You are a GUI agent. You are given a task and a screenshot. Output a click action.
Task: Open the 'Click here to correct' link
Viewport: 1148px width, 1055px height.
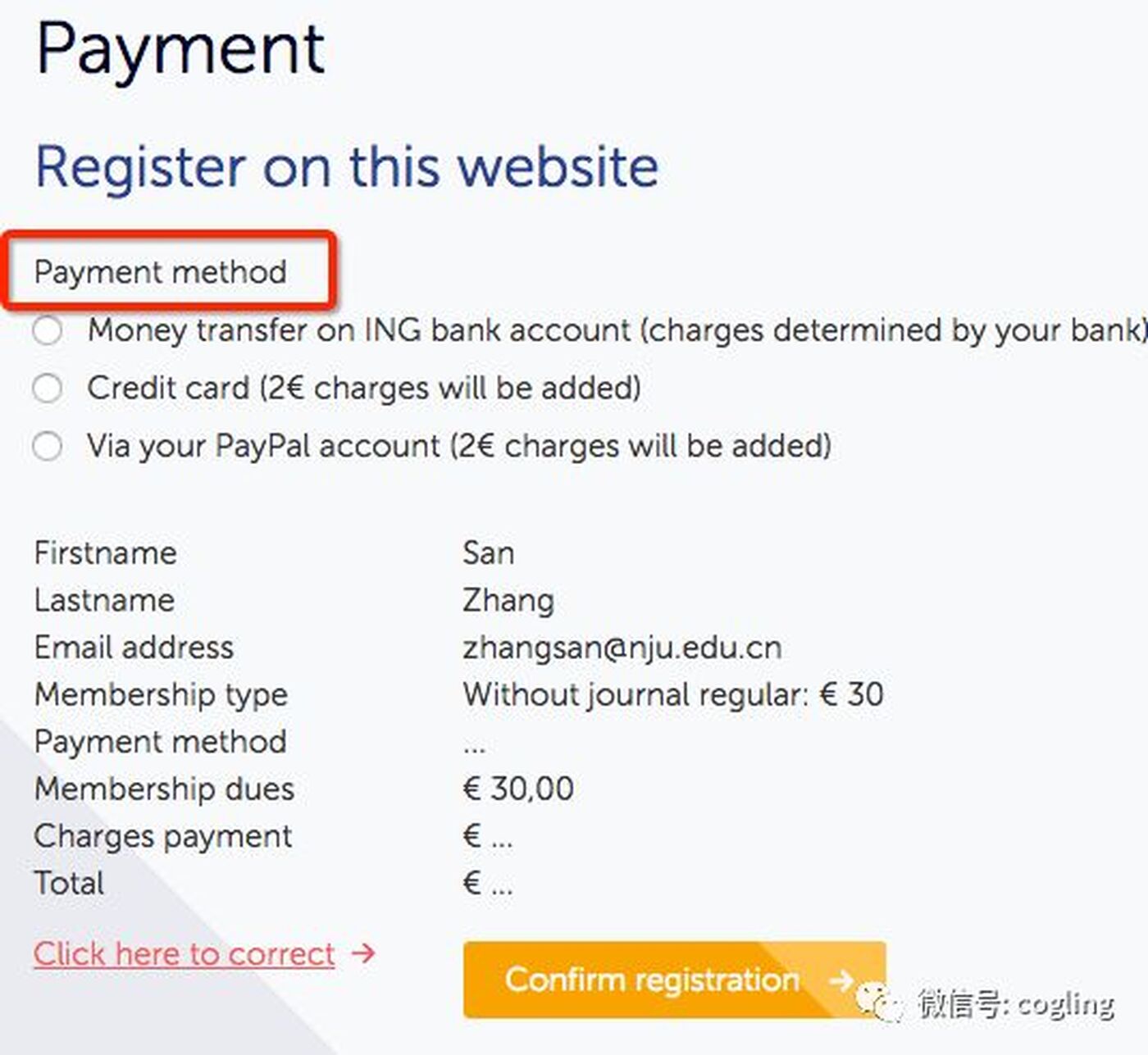(184, 954)
